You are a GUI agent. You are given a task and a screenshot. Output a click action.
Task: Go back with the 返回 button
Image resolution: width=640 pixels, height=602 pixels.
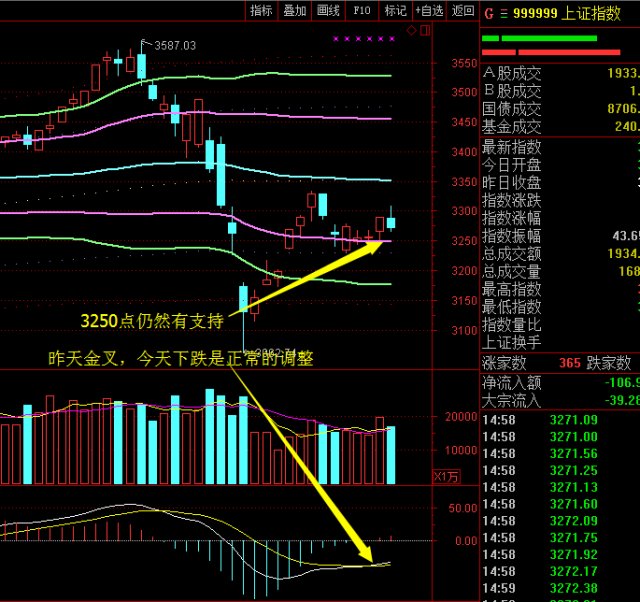(463, 11)
